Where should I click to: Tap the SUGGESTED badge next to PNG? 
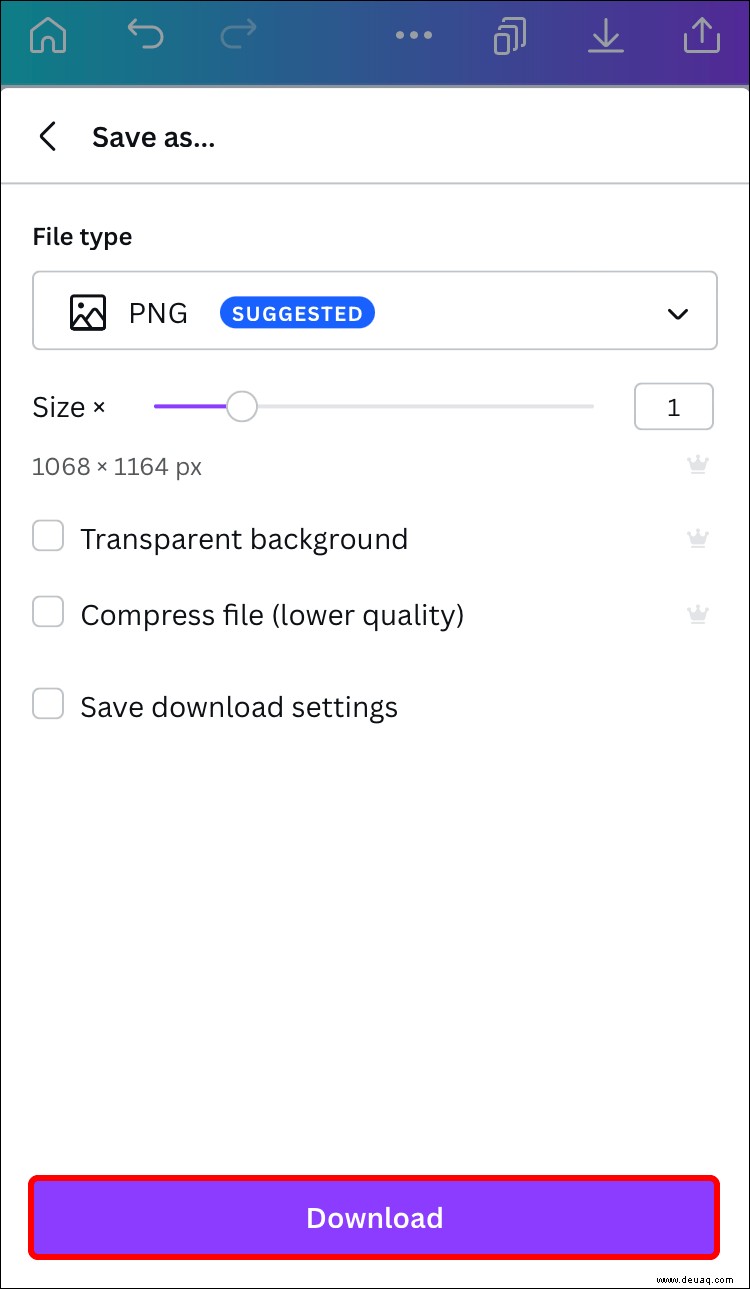click(297, 314)
